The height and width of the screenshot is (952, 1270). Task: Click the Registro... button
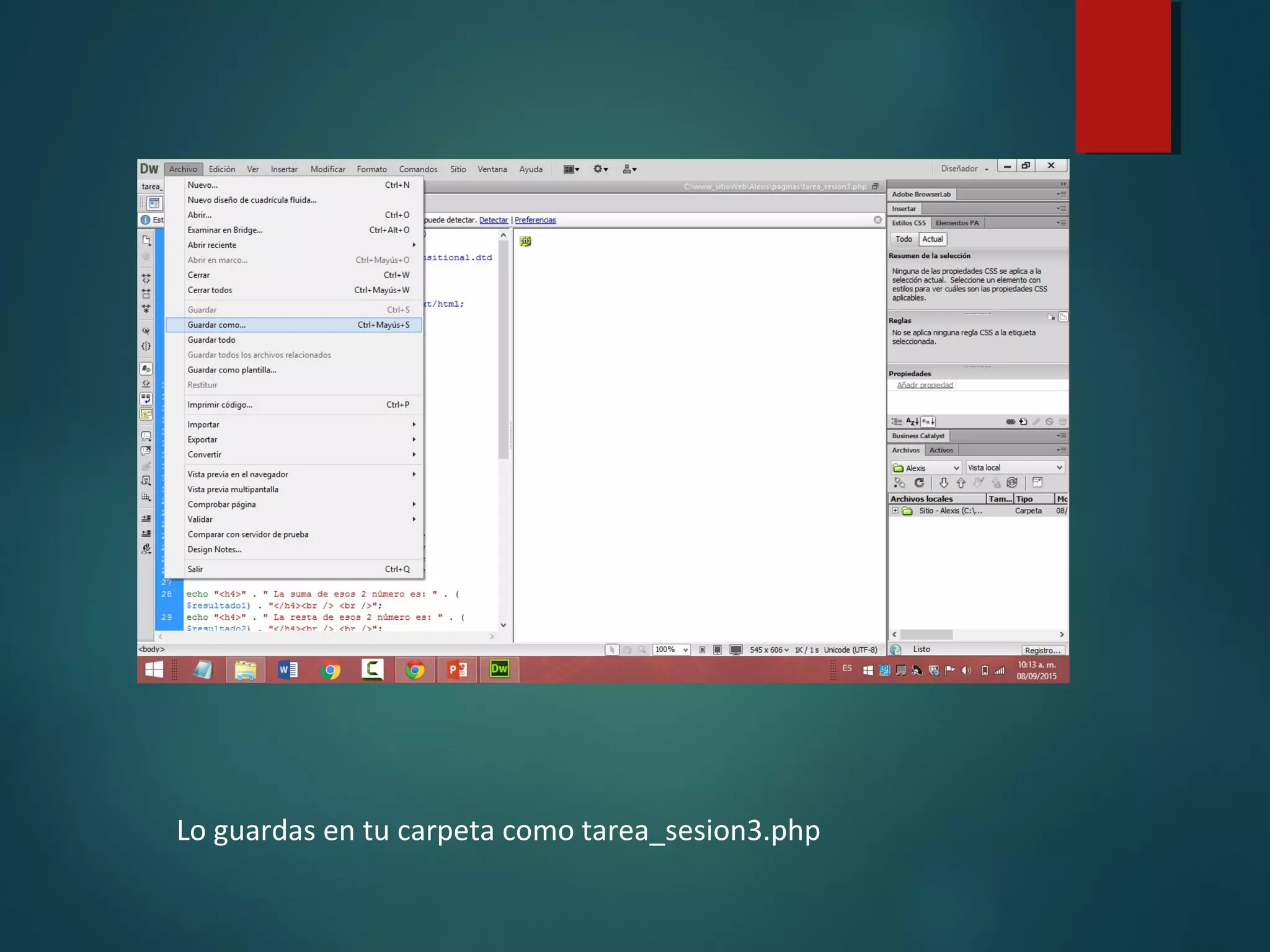point(1043,650)
